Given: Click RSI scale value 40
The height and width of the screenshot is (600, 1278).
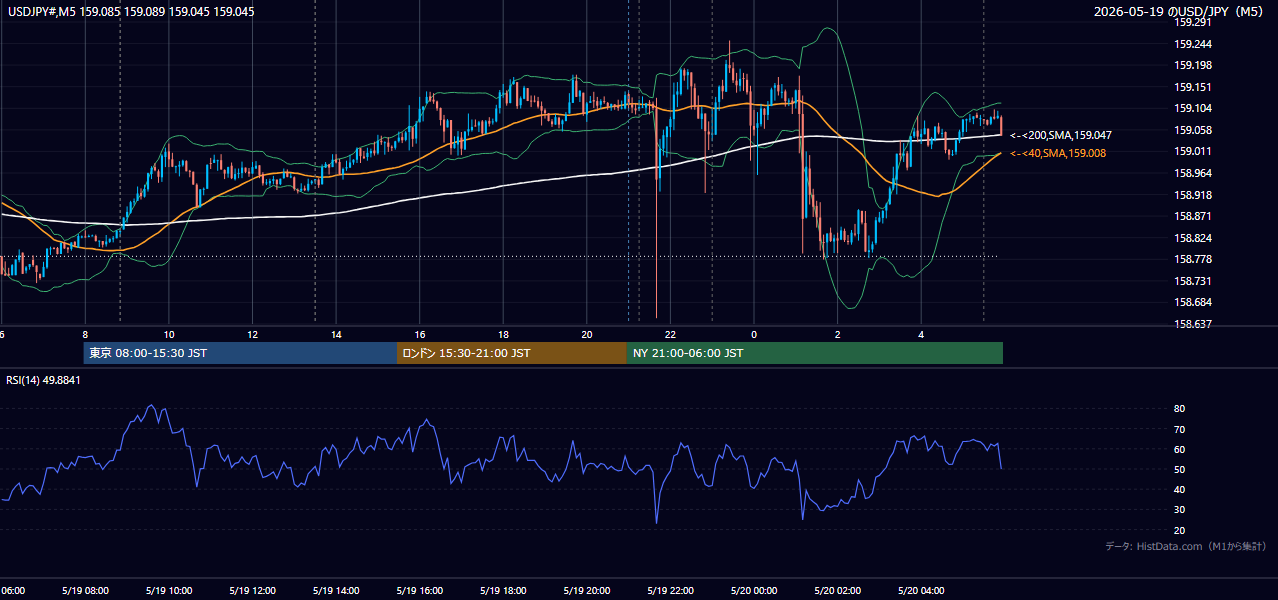Looking at the screenshot, I should point(1179,489).
